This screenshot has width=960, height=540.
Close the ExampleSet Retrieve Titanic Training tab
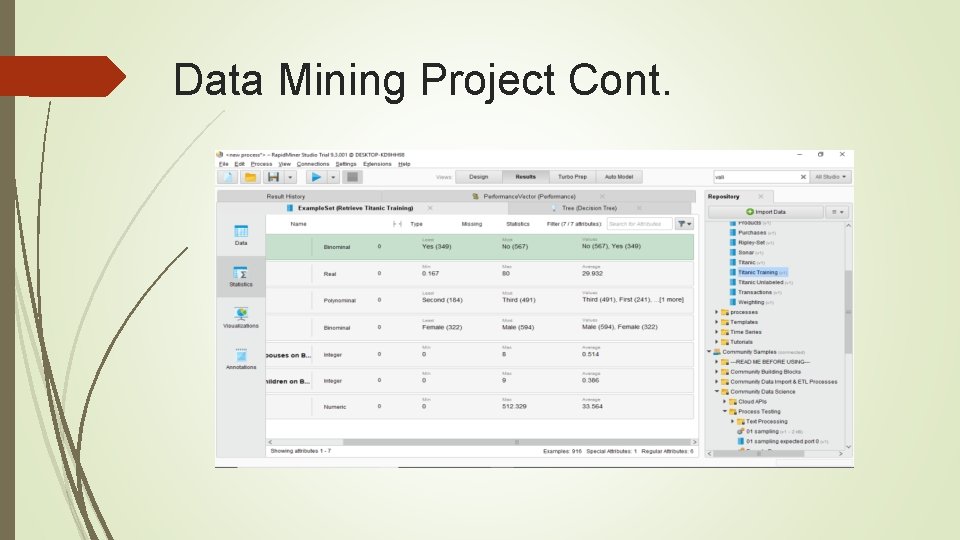pos(430,208)
